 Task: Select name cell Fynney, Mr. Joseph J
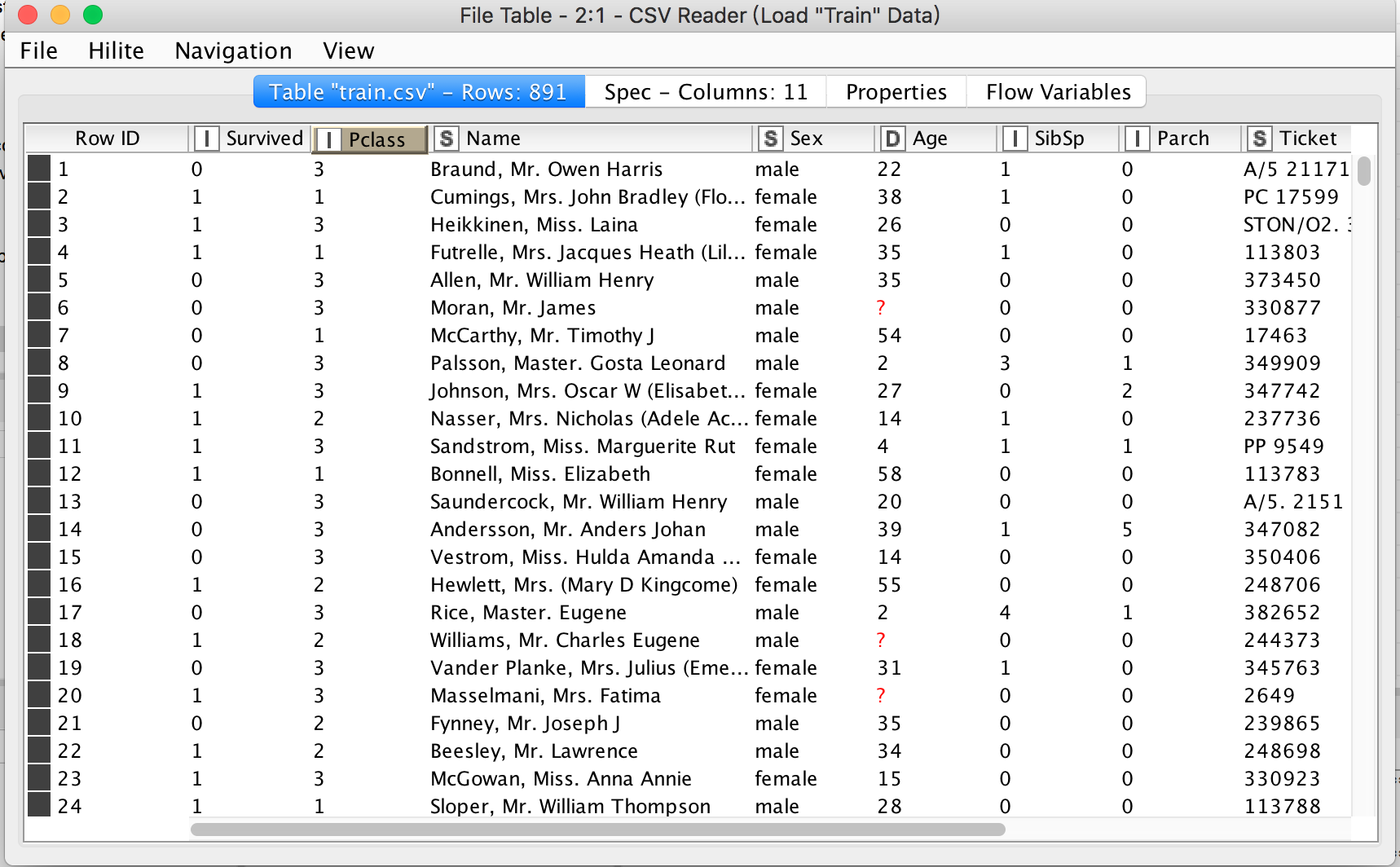pos(525,723)
